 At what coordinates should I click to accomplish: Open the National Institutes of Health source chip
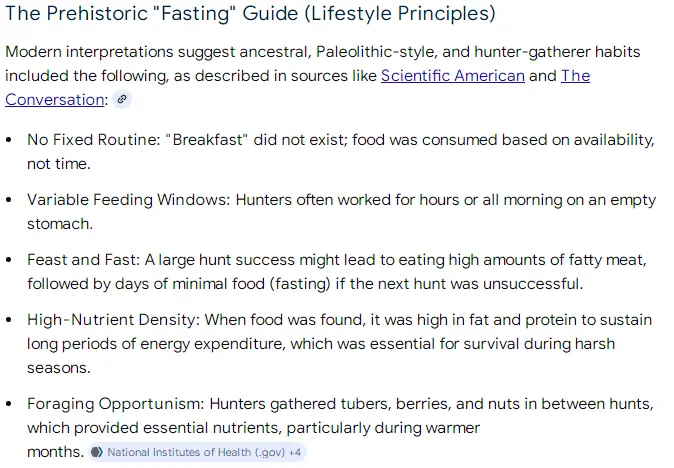tap(197, 452)
